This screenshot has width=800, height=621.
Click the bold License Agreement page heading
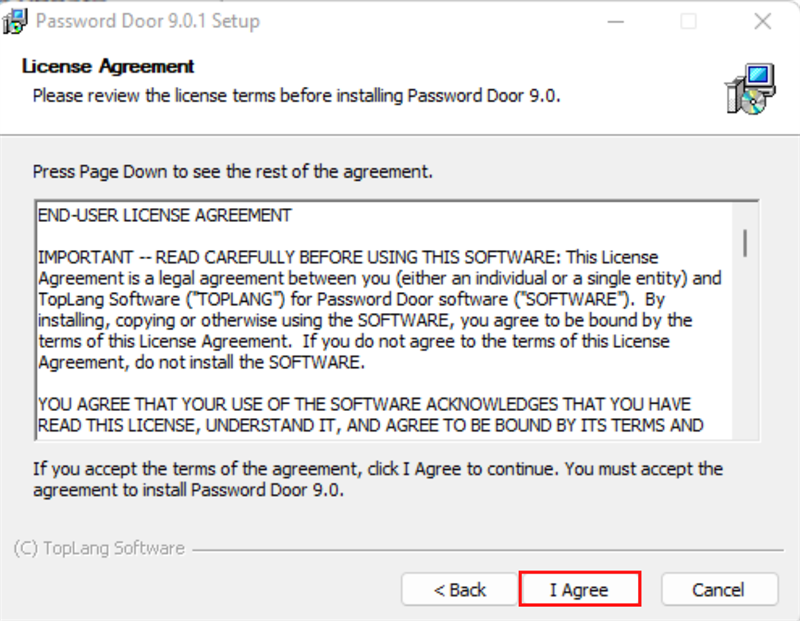(108, 67)
